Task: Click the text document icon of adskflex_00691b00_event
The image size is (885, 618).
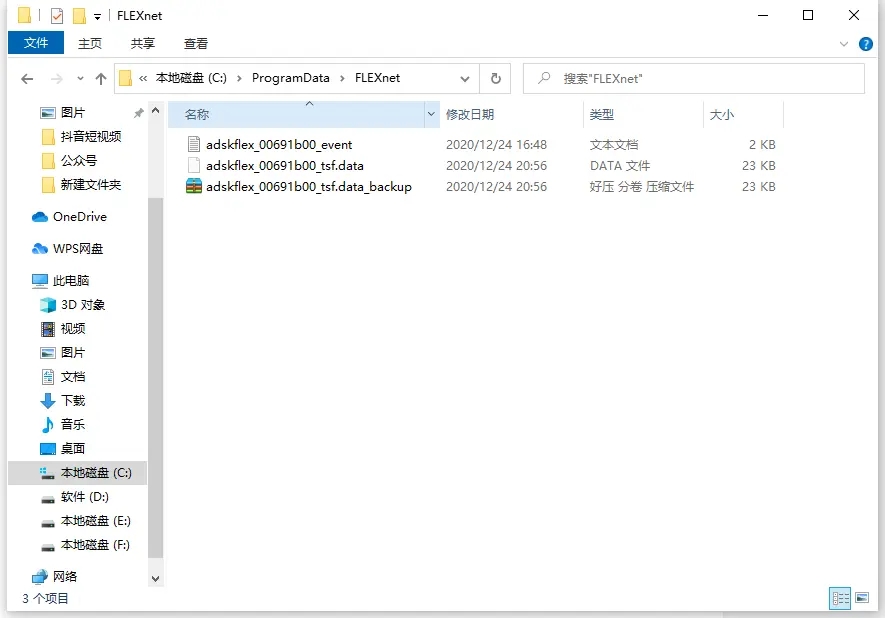Action: pos(194,144)
